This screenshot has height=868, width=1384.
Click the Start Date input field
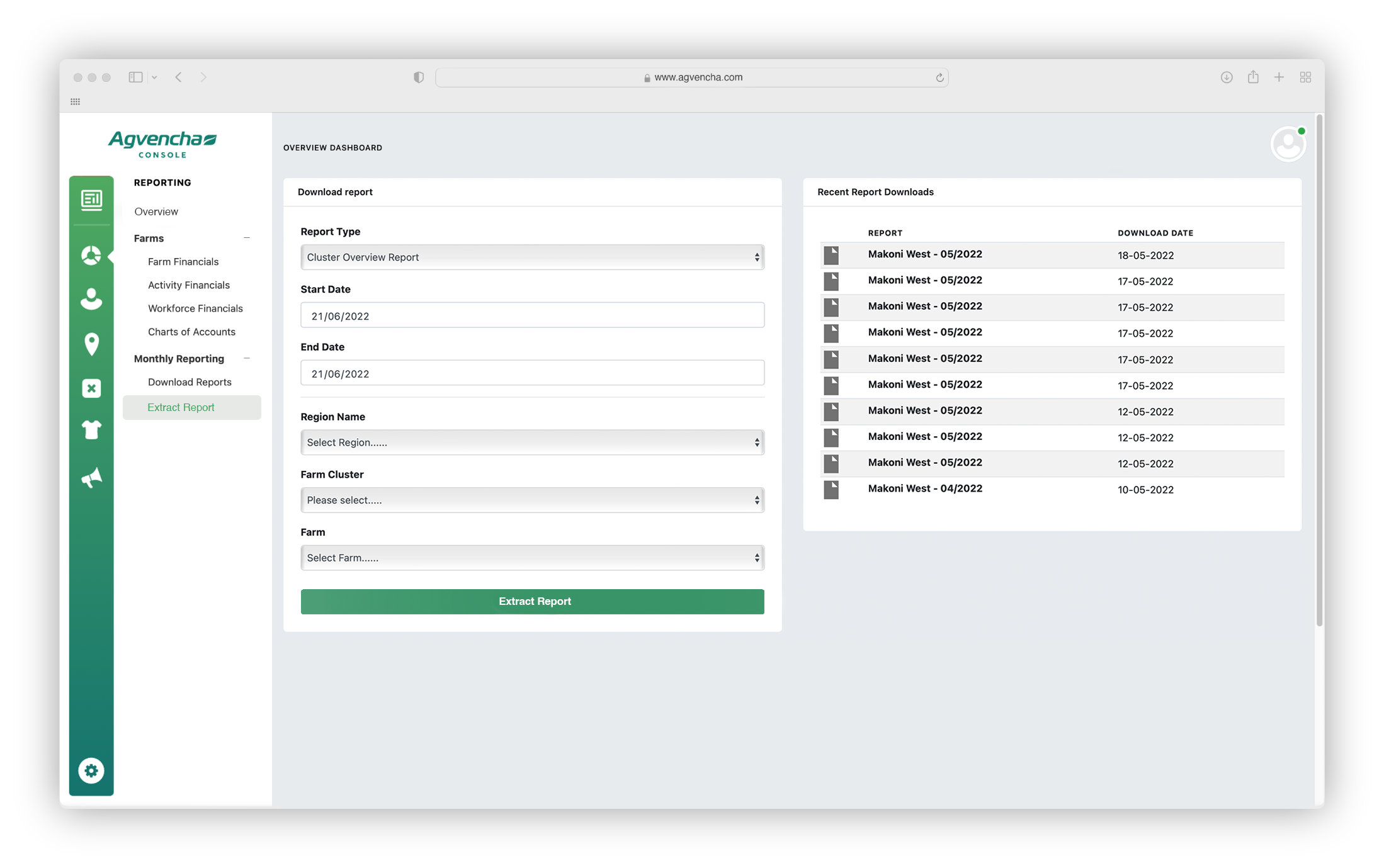532,315
